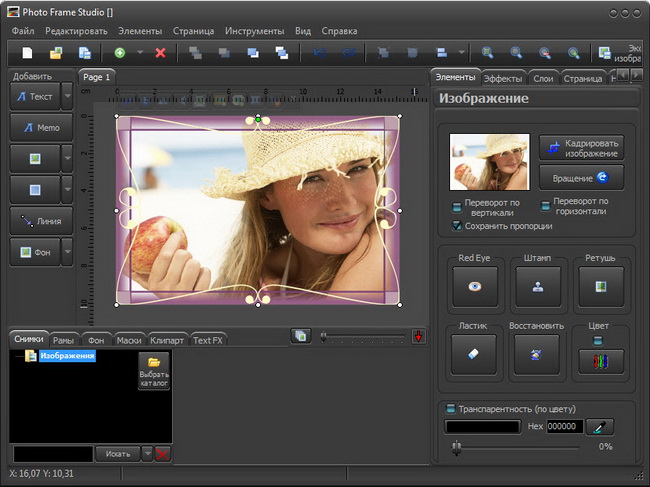Open the Ретушь retouch tool

click(601, 286)
